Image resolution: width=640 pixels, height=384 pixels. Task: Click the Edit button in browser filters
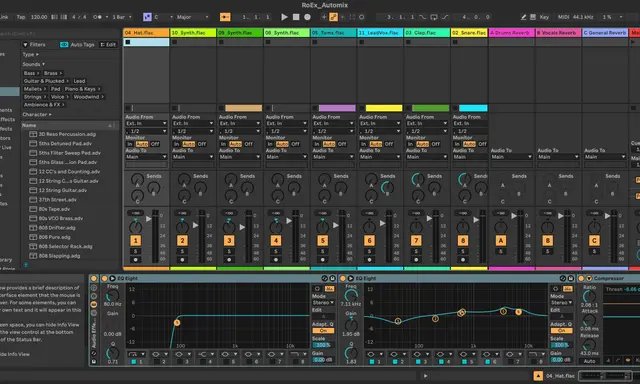tap(108, 44)
